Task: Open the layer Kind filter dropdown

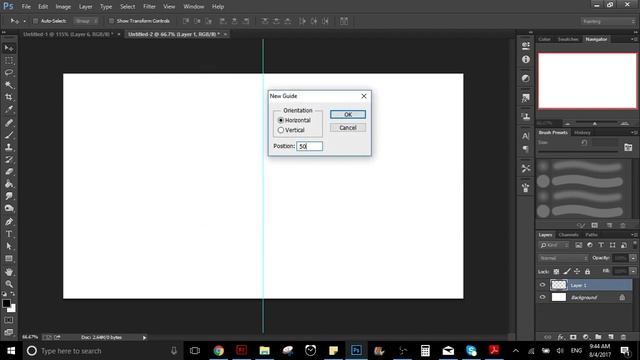Action: click(x=555, y=245)
